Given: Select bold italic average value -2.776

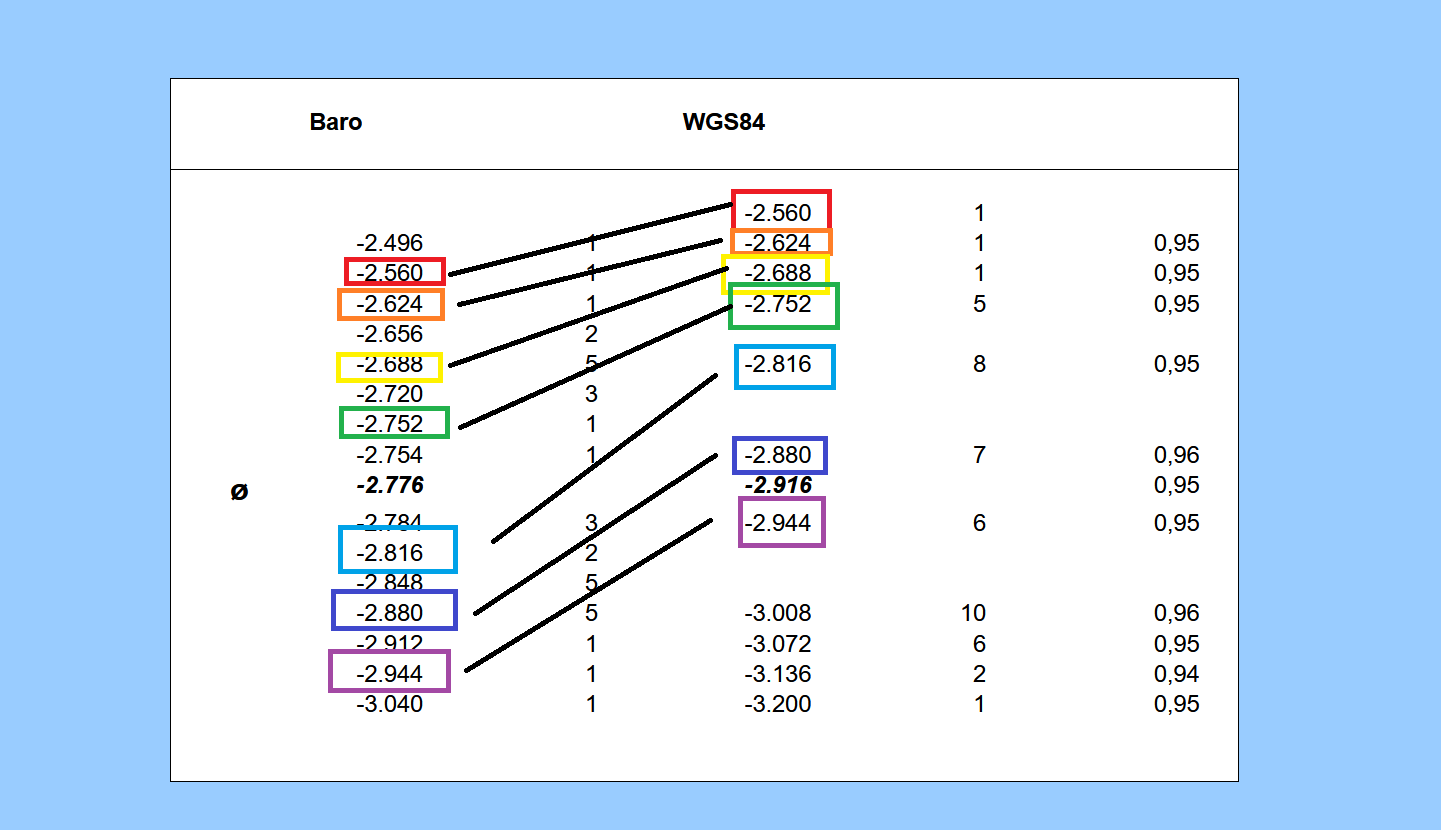Looking at the screenshot, I should click(x=390, y=486).
